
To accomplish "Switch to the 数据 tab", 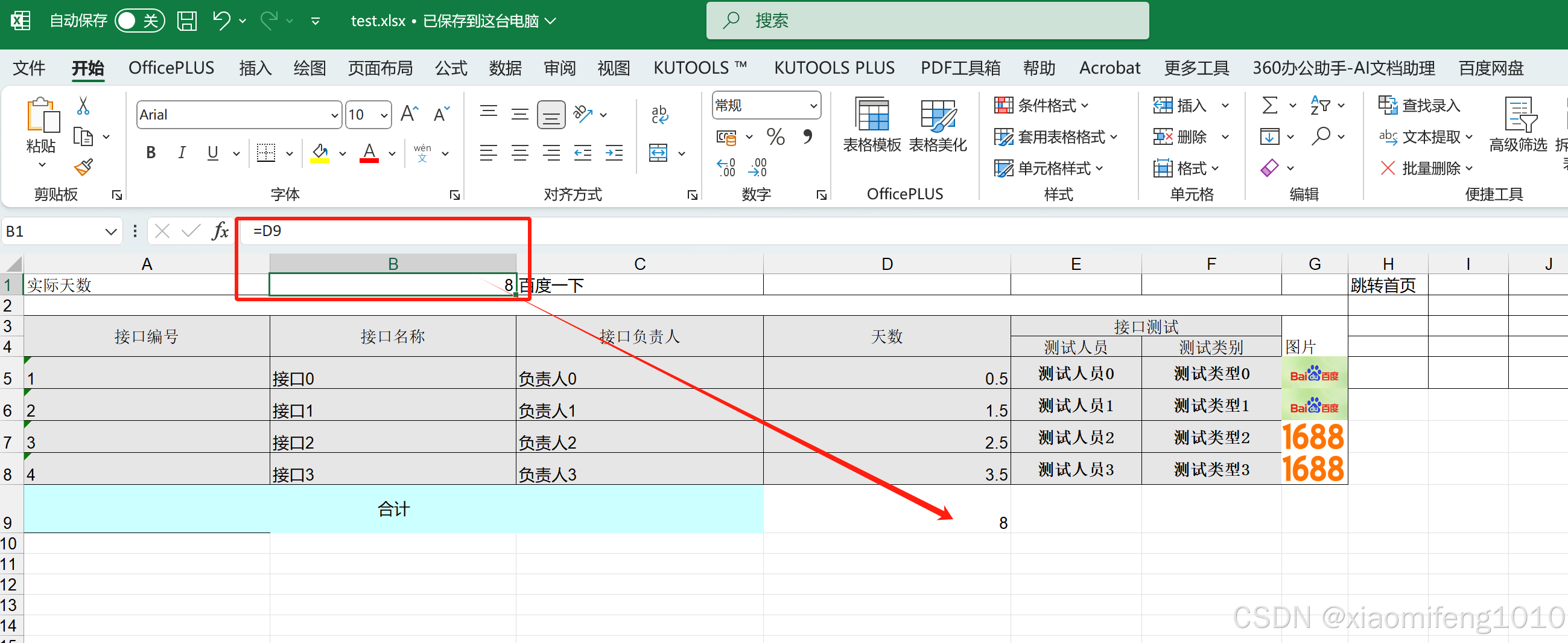I will 505,68.
